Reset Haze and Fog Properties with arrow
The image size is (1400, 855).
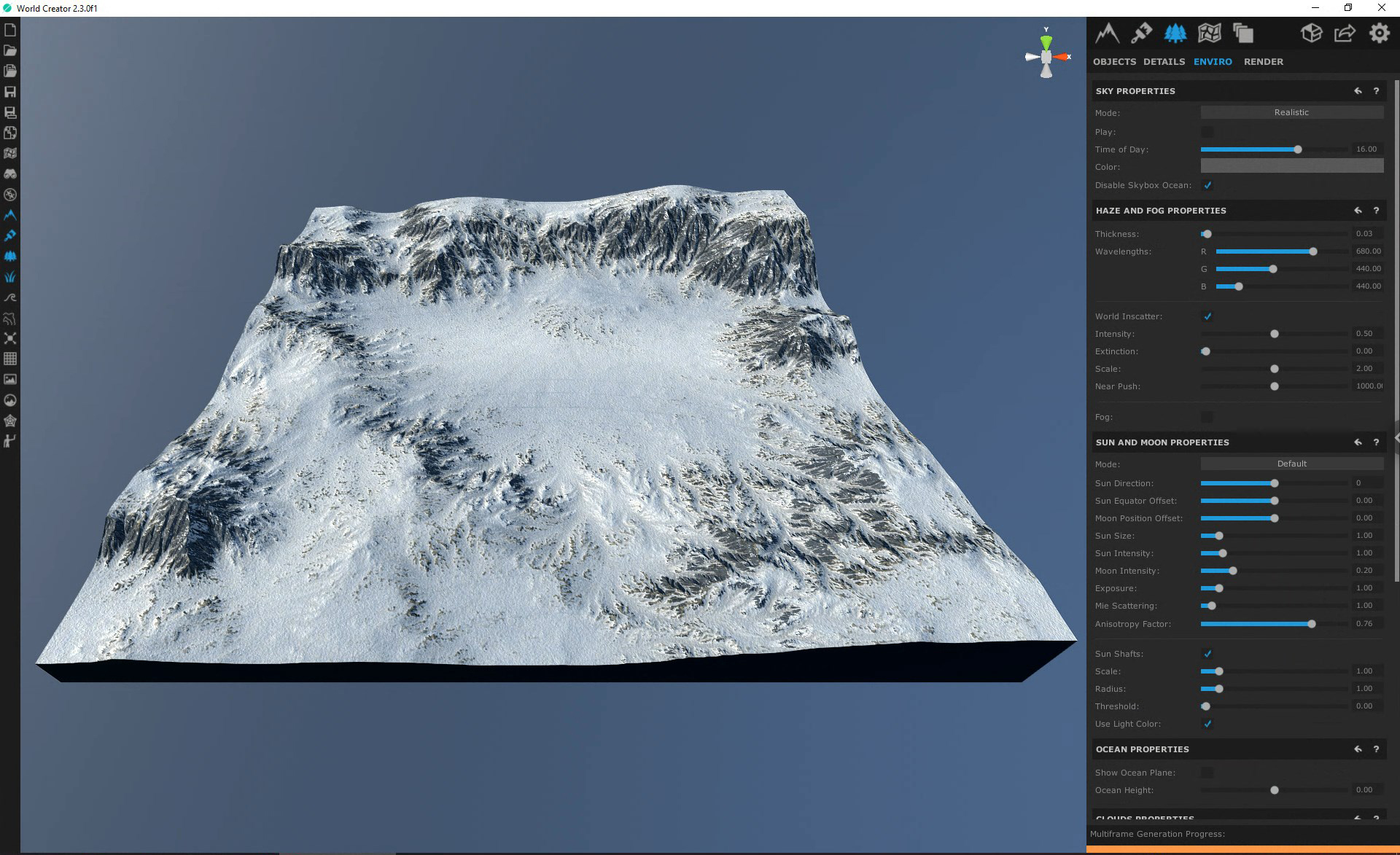pyautogui.click(x=1358, y=211)
